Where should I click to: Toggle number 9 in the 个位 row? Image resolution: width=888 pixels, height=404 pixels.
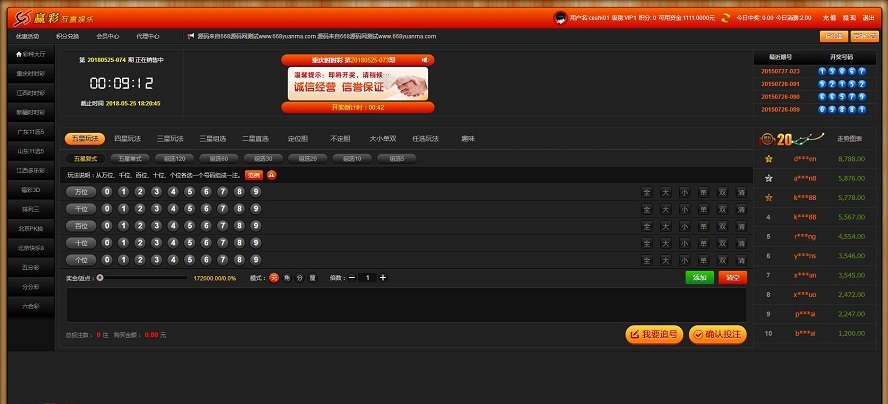[256, 259]
